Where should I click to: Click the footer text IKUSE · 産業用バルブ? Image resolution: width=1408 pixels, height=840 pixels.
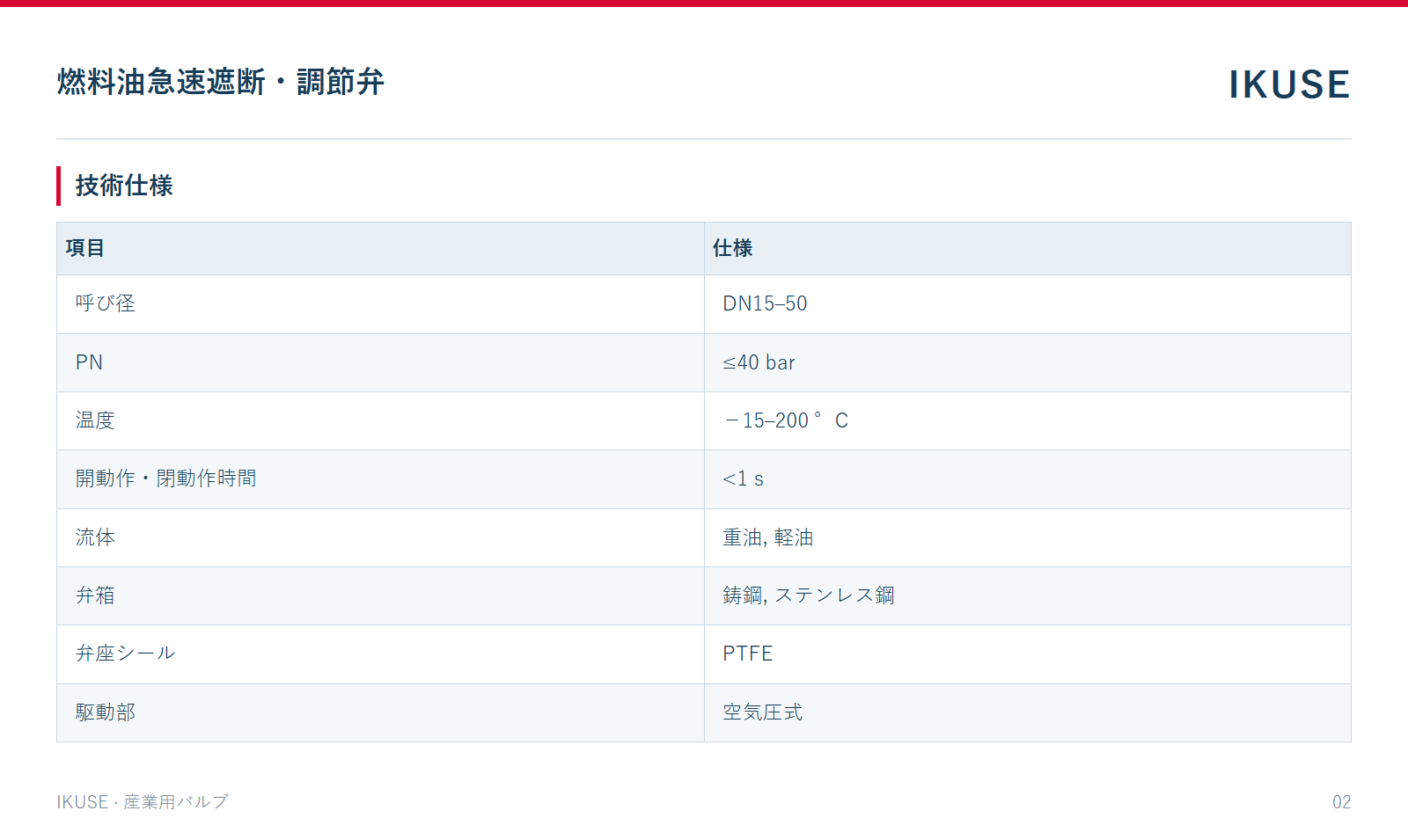point(143,802)
